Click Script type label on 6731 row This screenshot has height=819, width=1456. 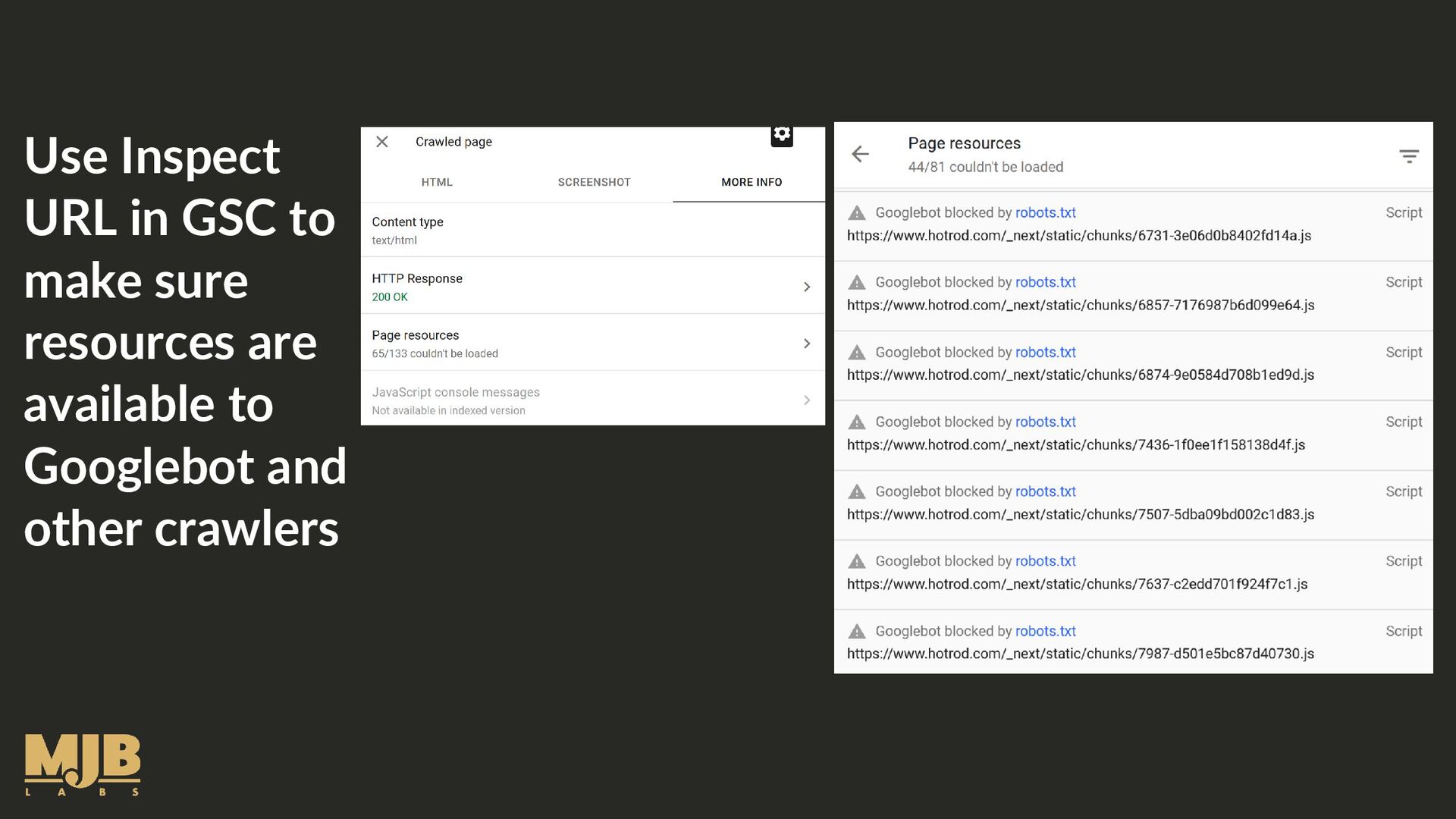click(1404, 213)
